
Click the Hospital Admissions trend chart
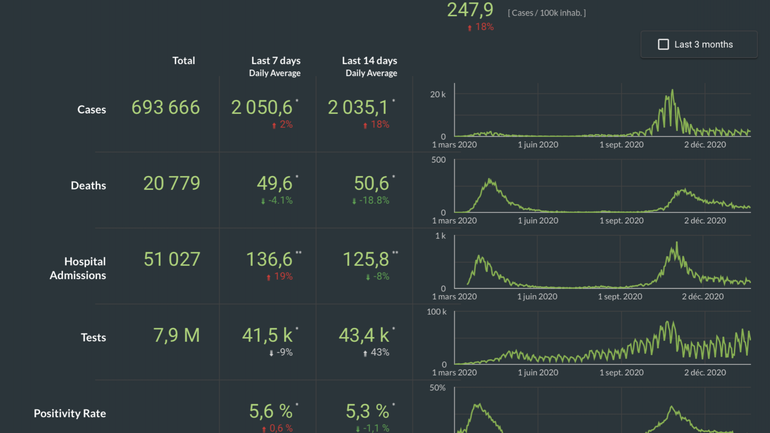point(602,264)
